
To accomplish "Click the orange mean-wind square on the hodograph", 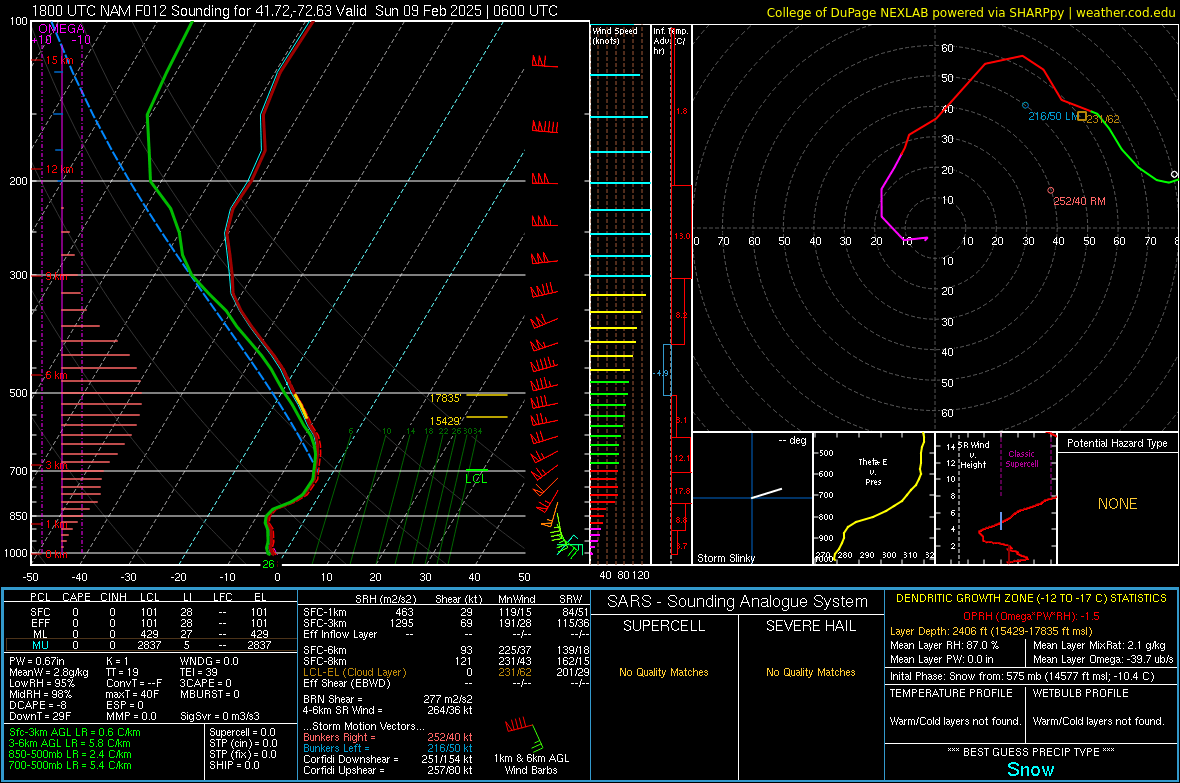I will point(1081,116).
